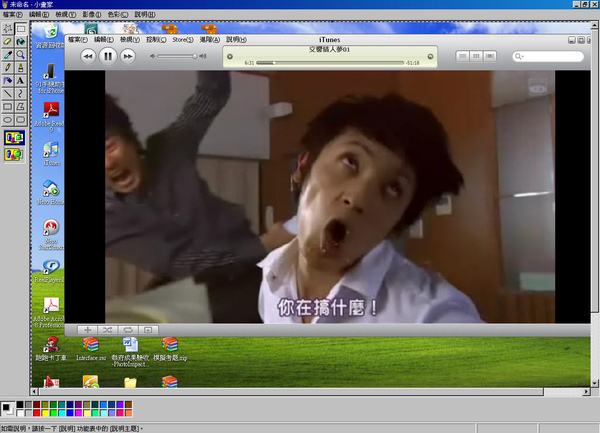This screenshot has height=433, width=600.
Task: Click the horizontal scrollbar left arrow
Action: (x=34, y=392)
